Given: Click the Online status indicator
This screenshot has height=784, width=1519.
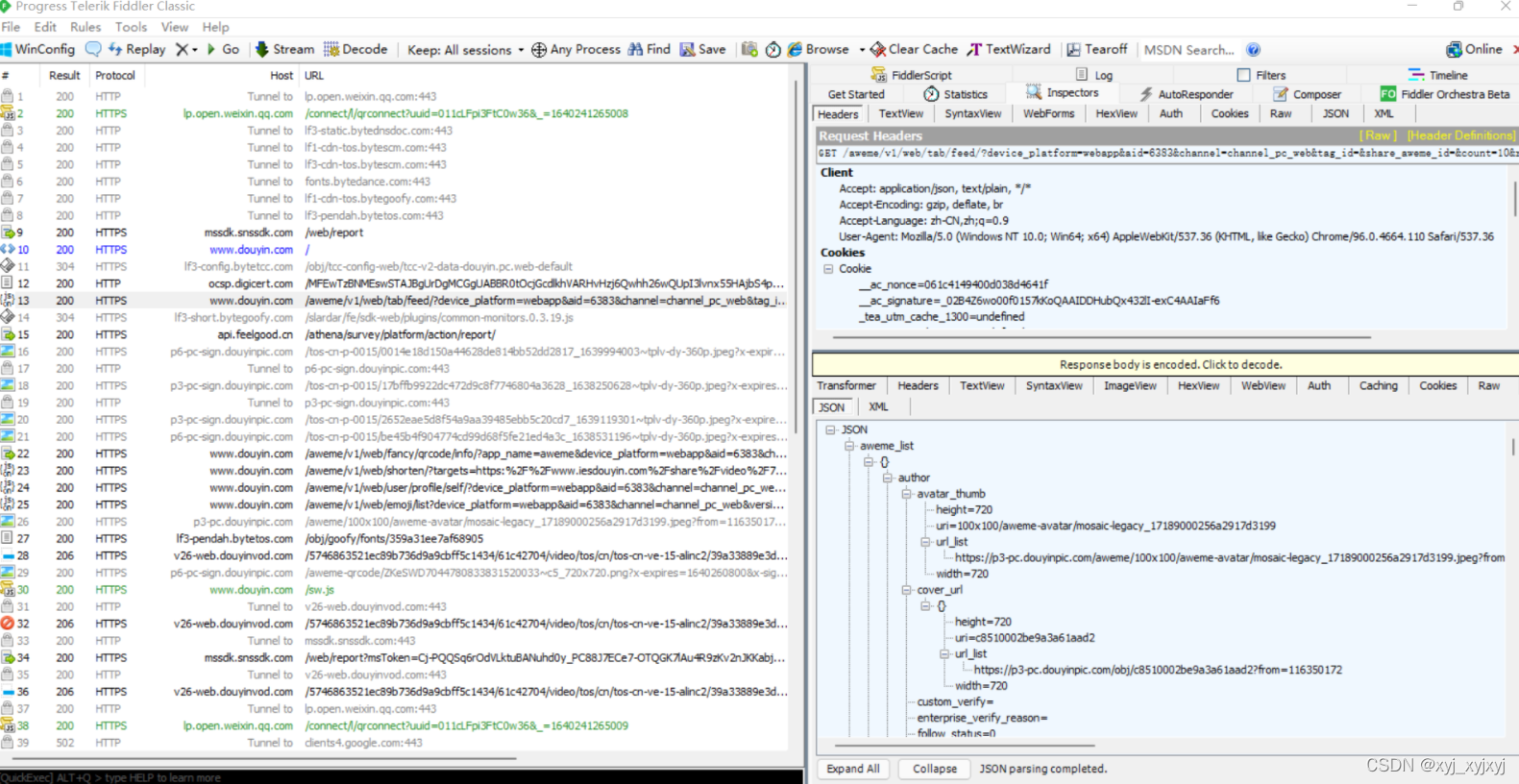Looking at the screenshot, I should click(x=1474, y=49).
